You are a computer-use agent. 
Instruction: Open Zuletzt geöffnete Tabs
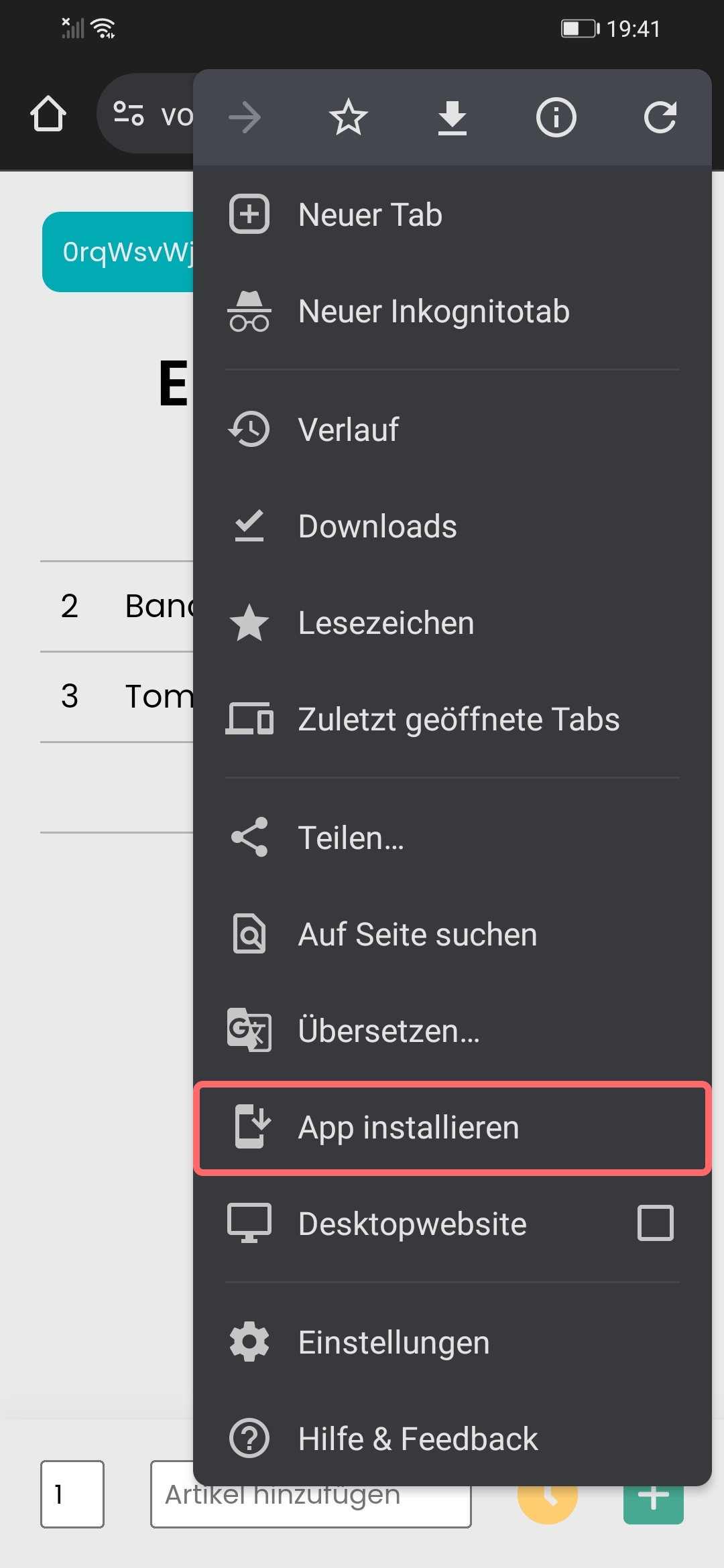click(x=452, y=719)
